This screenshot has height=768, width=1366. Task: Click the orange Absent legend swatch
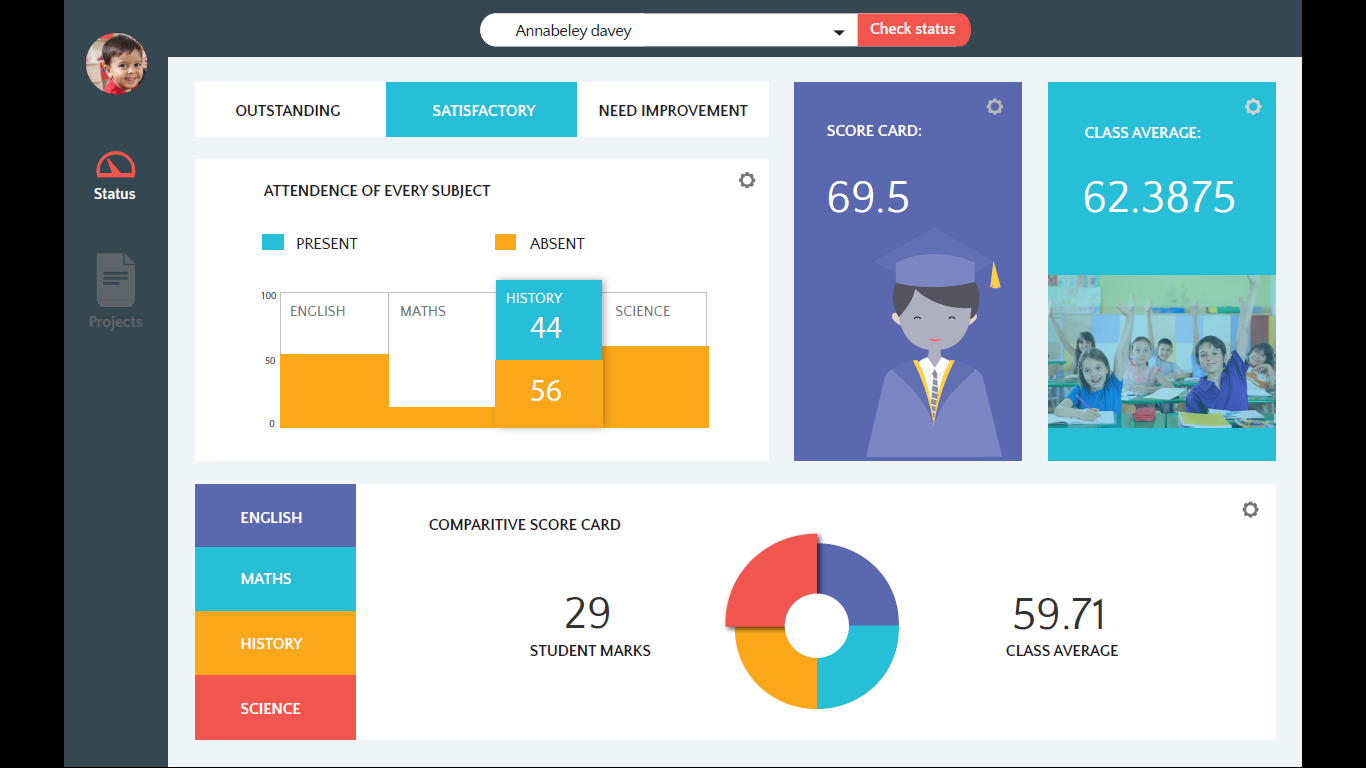point(506,243)
